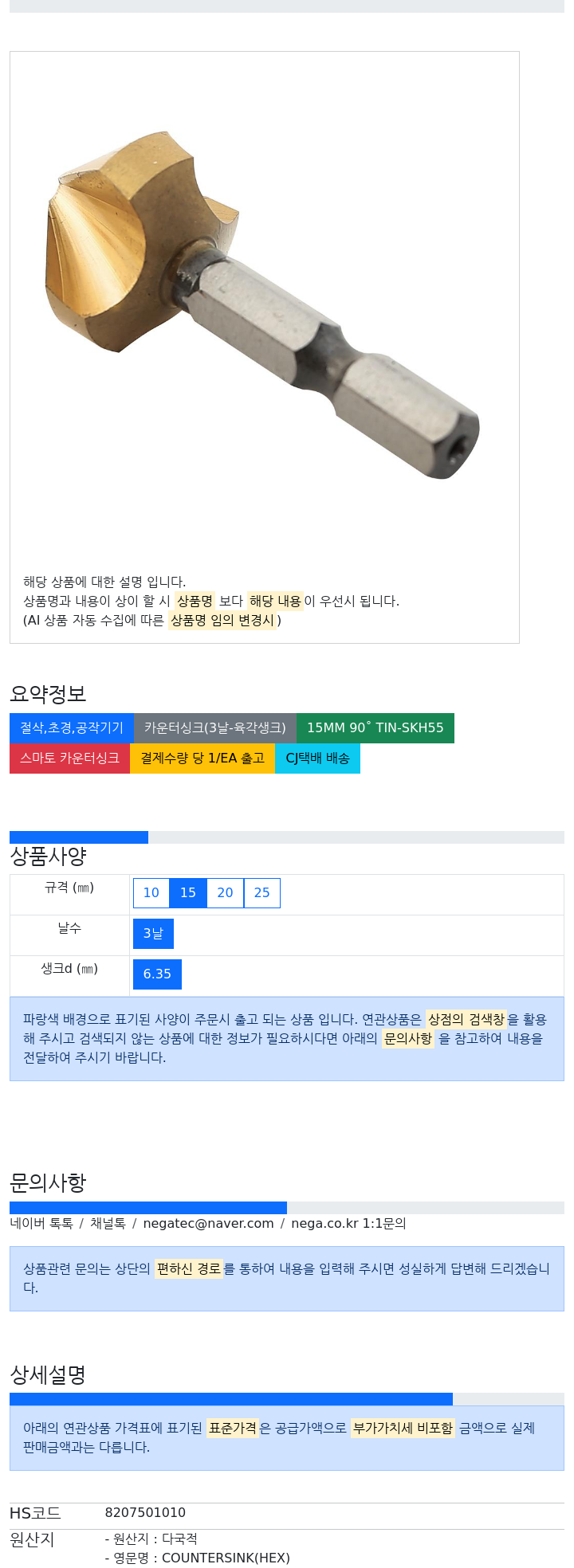Click the 카운터싱크(3날-육각생크) tag
Viewport: 574px width, 1568px height.
[x=215, y=728]
